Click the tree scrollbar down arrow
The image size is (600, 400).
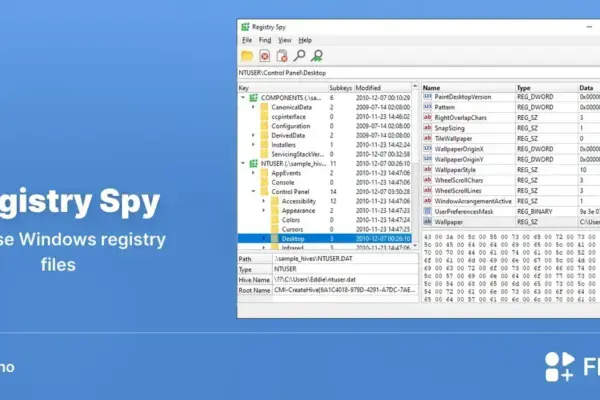tap(415, 246)
